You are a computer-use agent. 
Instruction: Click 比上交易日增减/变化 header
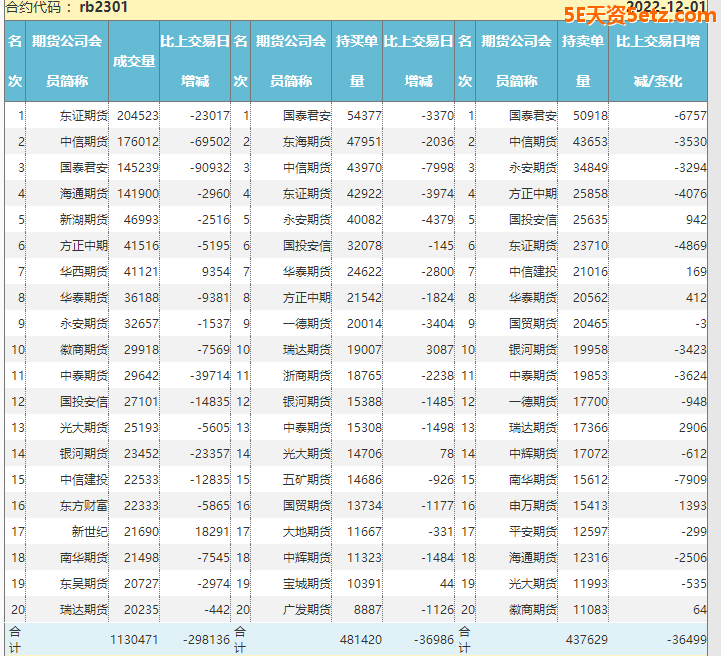click(x=658, y=61)
